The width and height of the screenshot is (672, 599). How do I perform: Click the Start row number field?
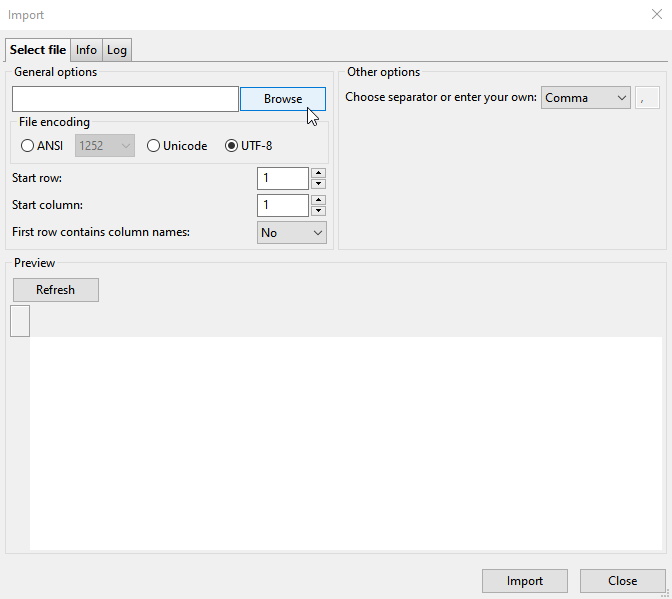click(x=282, y=178)
